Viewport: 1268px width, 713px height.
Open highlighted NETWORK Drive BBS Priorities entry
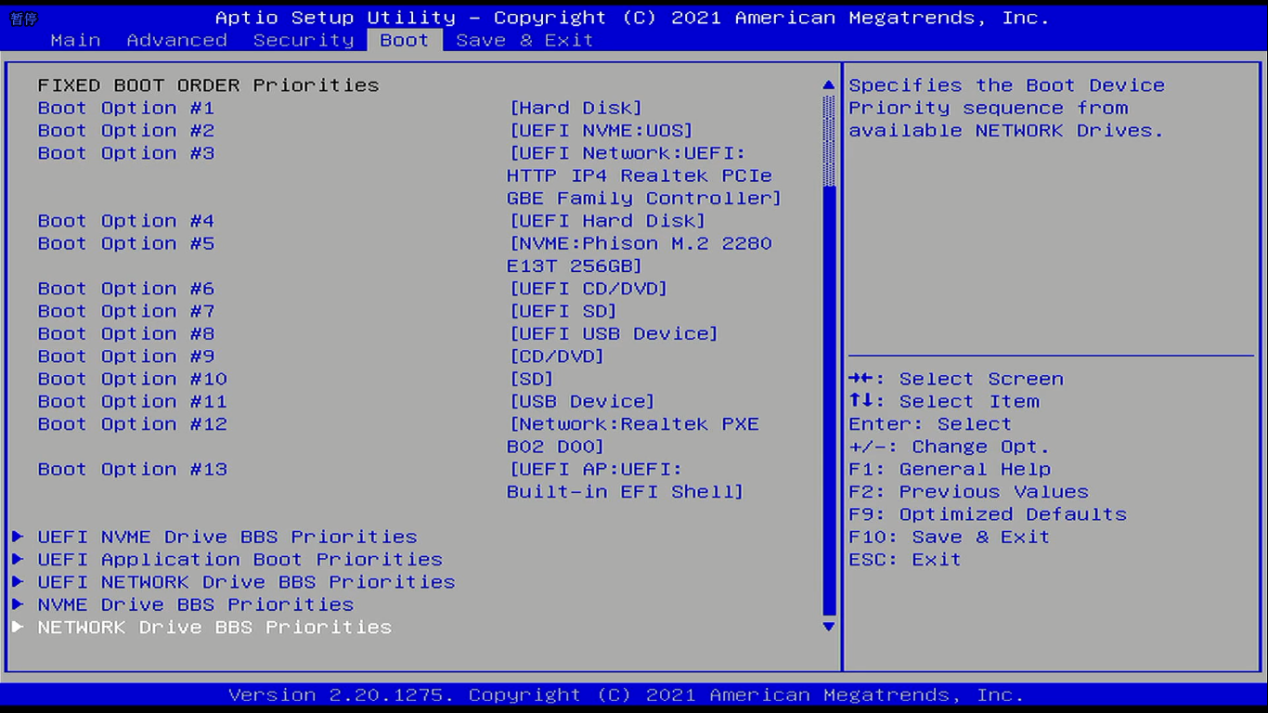coord(214,627)
